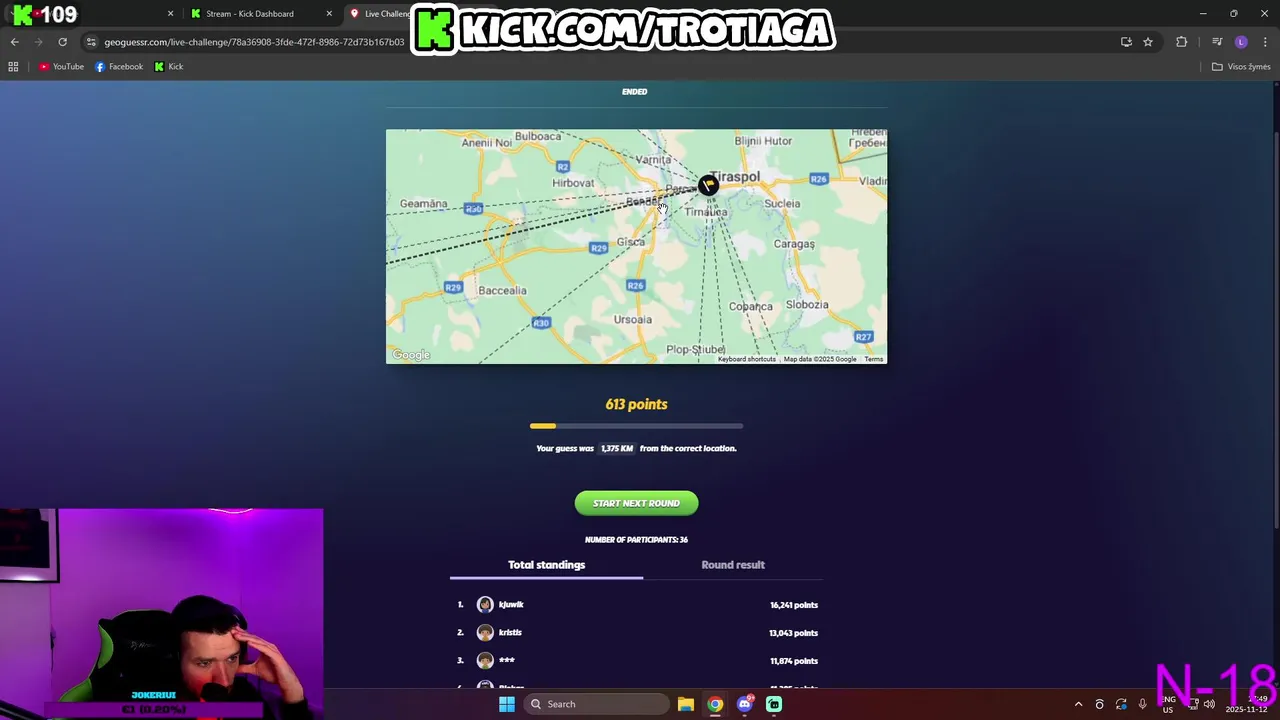Open the Chrome three-dot menu
The height and width of the screenshot is (720, 1280).
click(x=1264, y=42)
